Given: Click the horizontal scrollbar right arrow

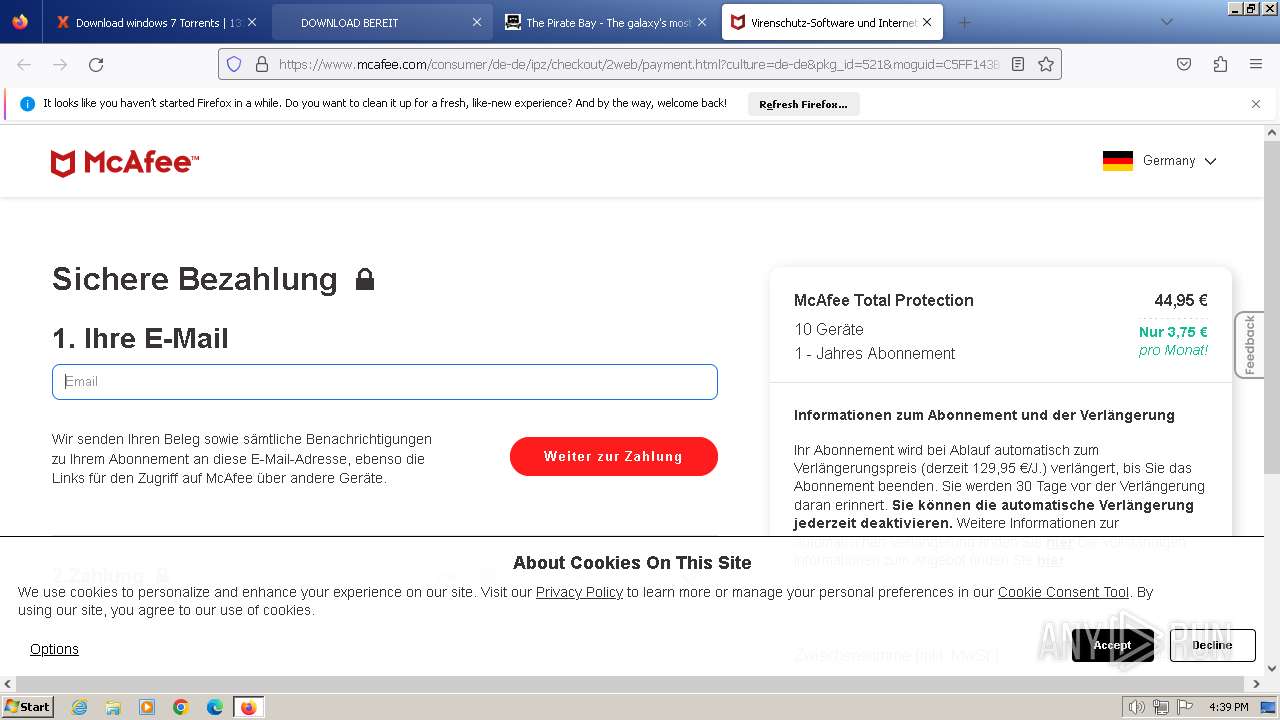Looking at the screenshot, I should (x=1256, y=684).
